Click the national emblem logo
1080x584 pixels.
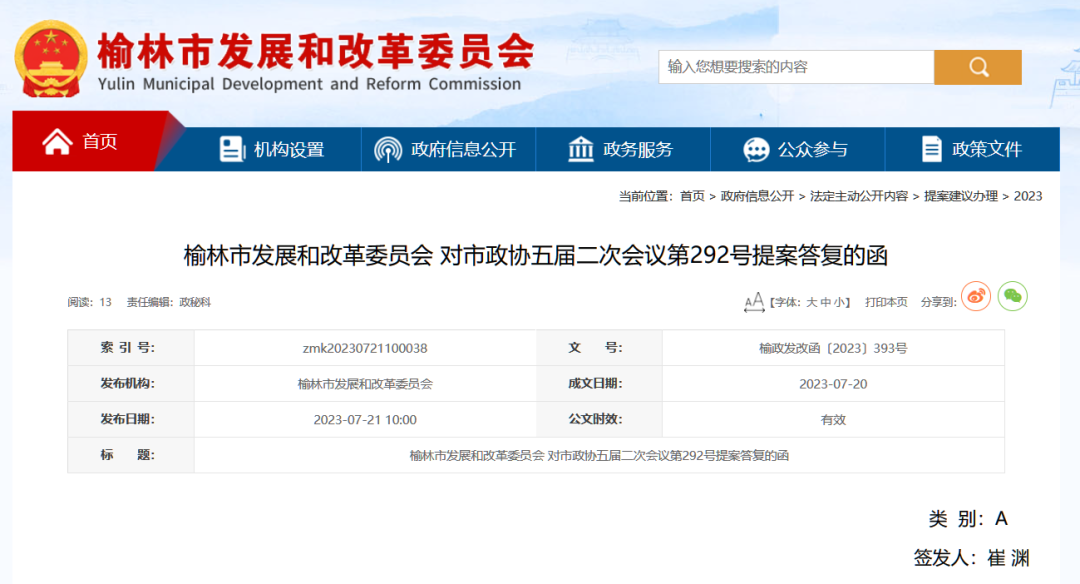(x=51, y=59)
